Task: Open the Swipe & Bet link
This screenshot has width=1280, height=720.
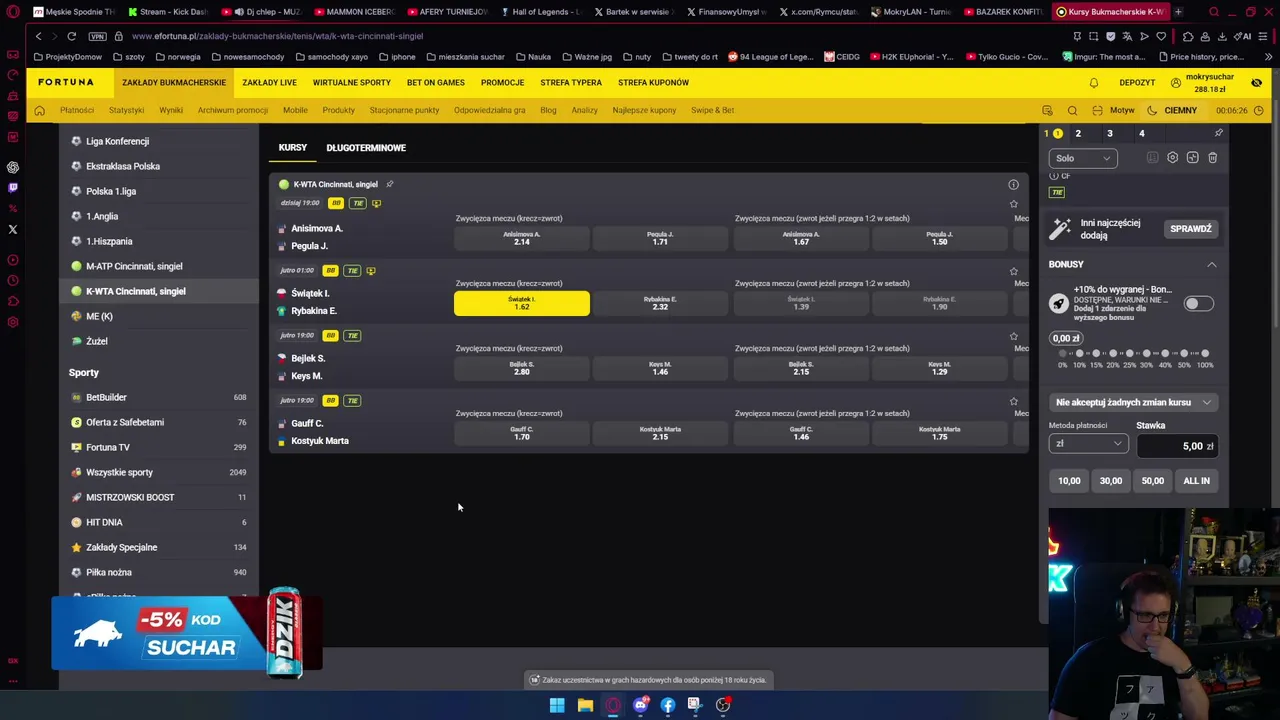Action: (x=712, y=110)
